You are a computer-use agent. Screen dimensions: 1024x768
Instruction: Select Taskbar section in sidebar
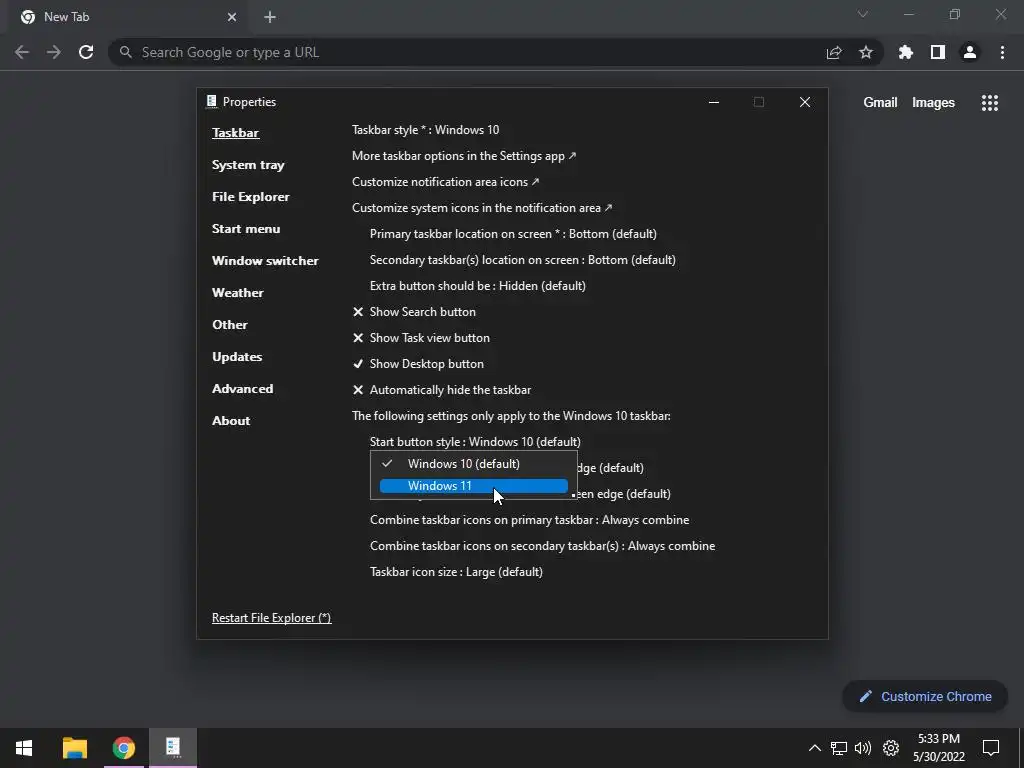coord(236,133)
